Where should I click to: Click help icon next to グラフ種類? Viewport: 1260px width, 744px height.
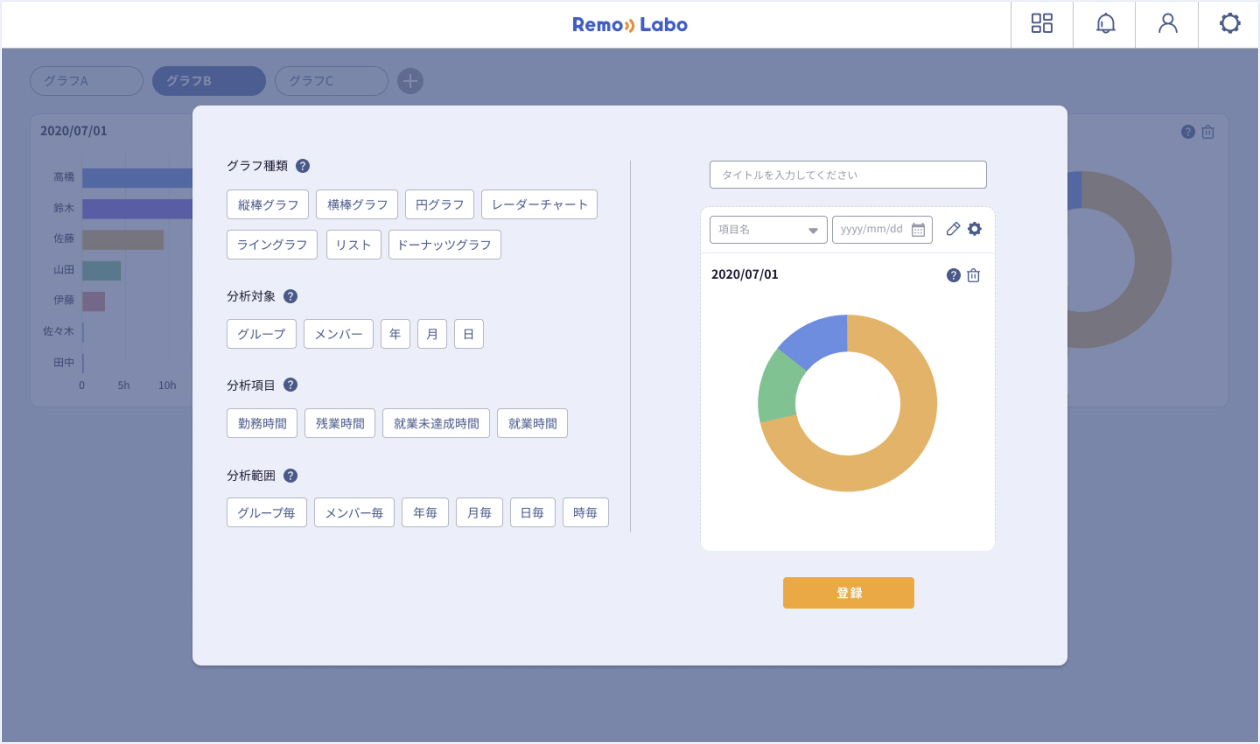coord(303,166)
